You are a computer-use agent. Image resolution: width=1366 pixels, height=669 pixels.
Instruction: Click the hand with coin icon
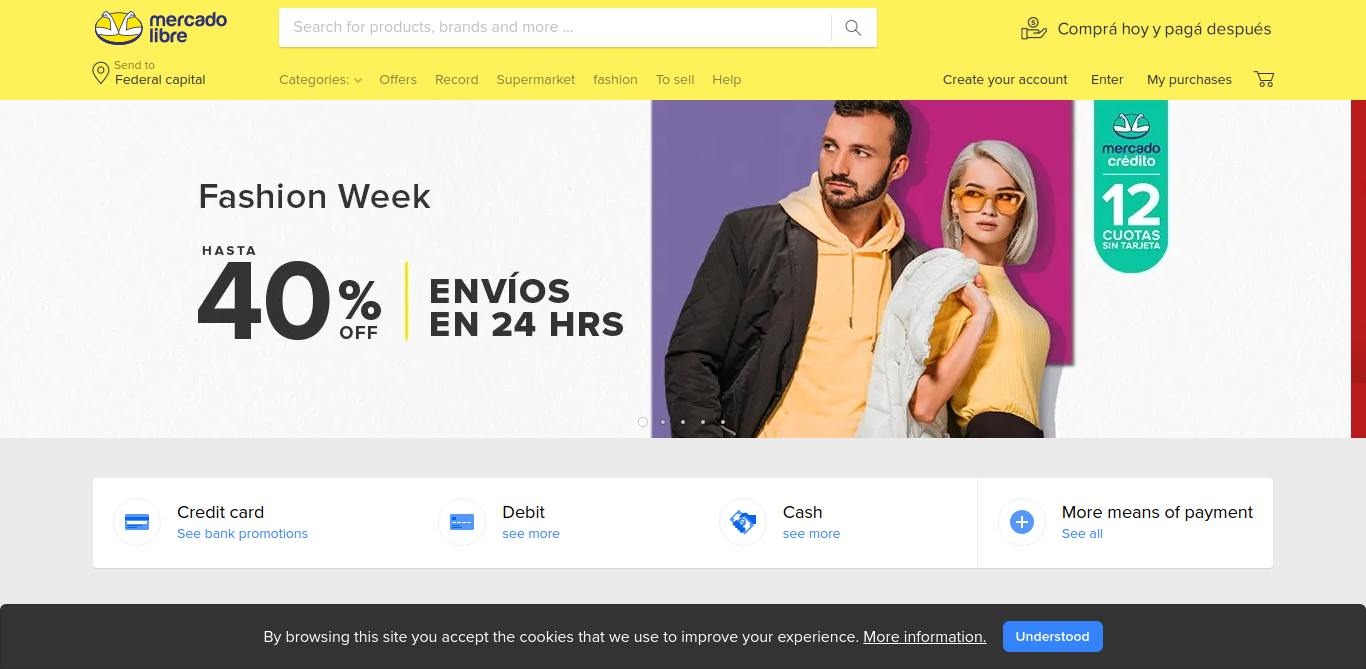point(1033,29)
